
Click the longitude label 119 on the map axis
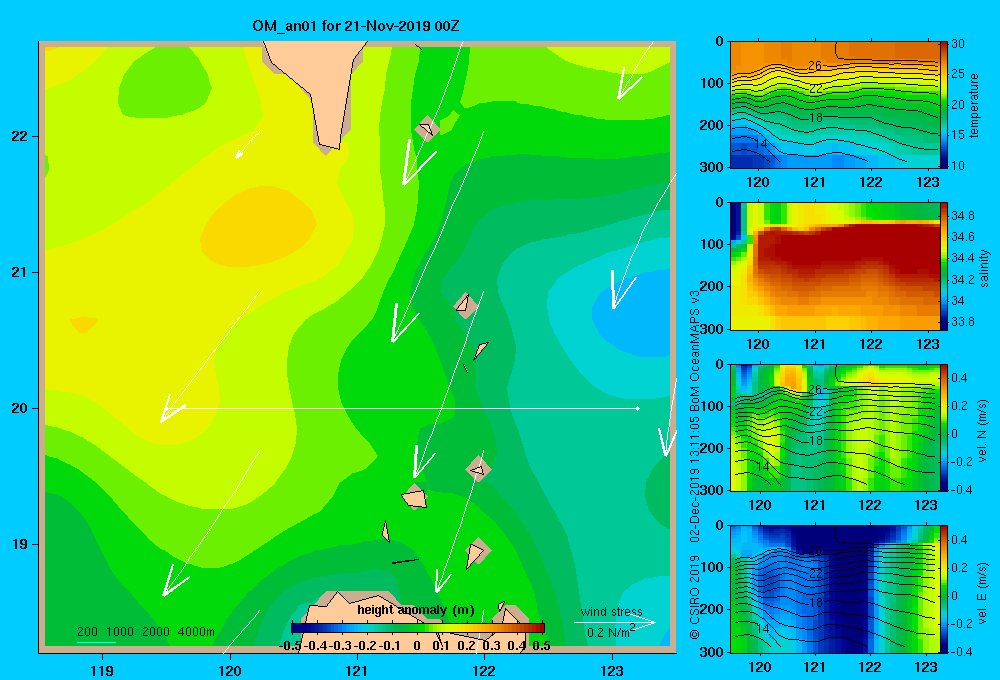coord(102,670)
